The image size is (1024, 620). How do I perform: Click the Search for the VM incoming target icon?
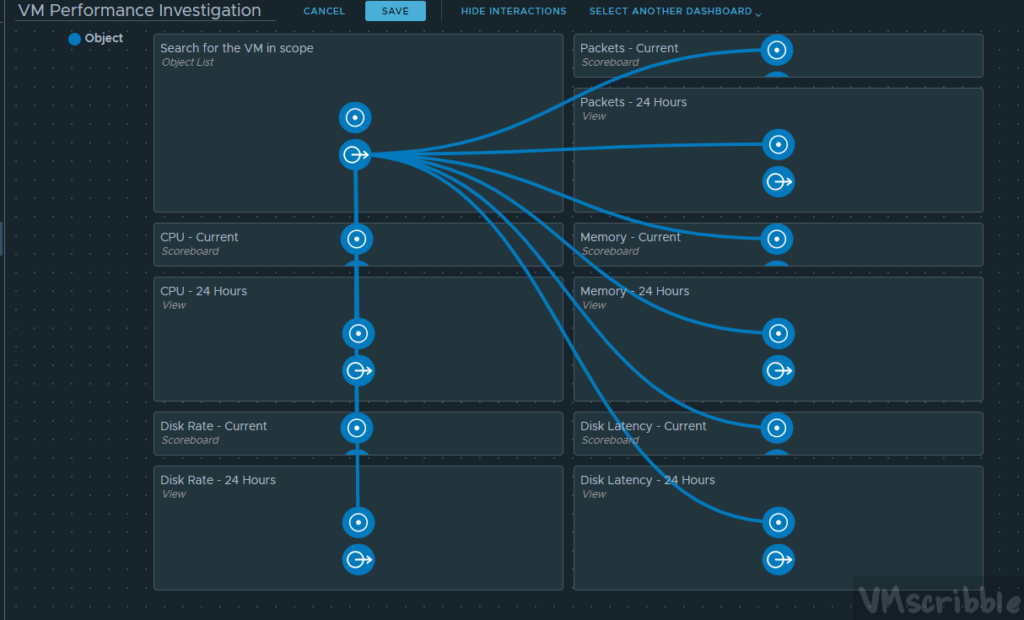(x=355, y=118)
